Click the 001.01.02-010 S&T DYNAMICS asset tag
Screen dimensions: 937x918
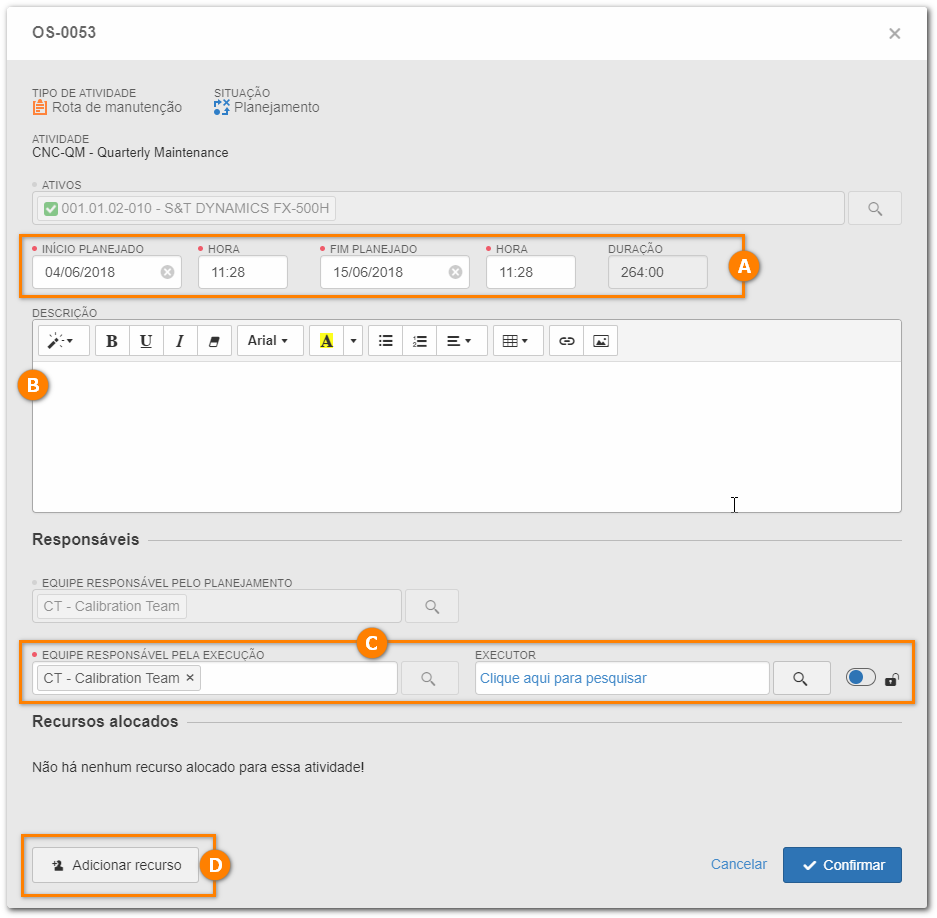186,209
